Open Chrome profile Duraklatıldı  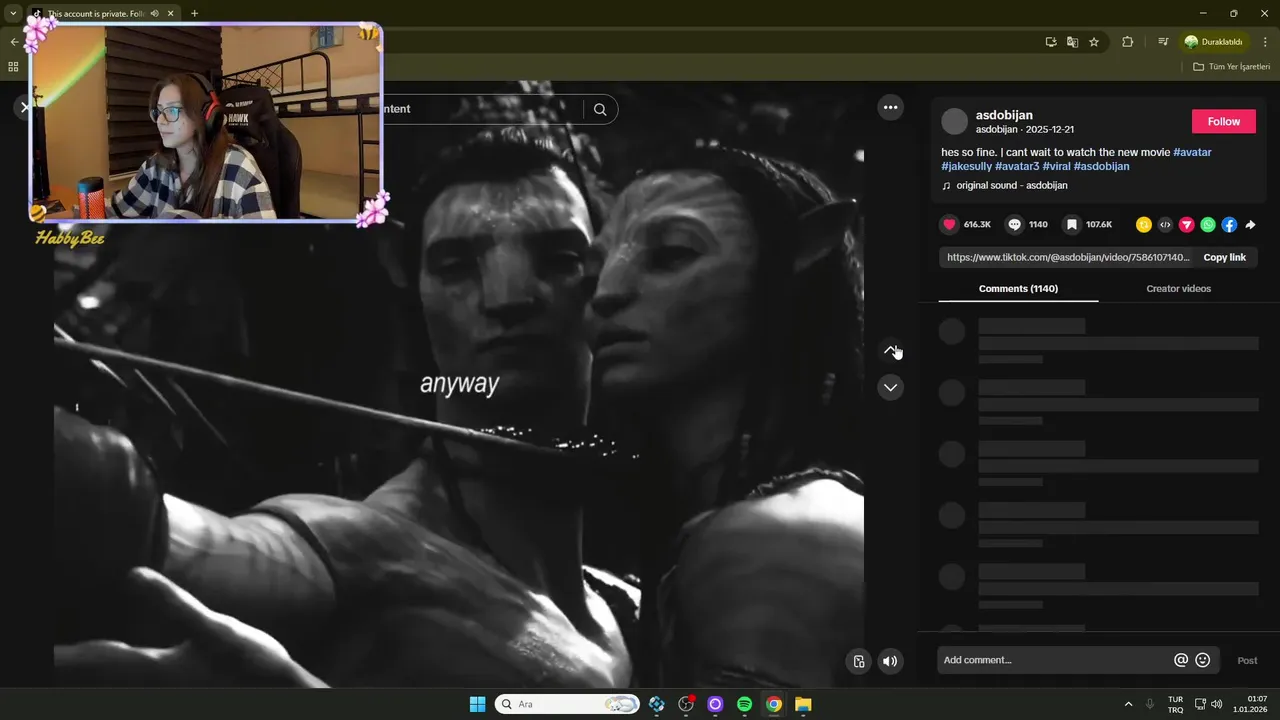[1214, 42]
